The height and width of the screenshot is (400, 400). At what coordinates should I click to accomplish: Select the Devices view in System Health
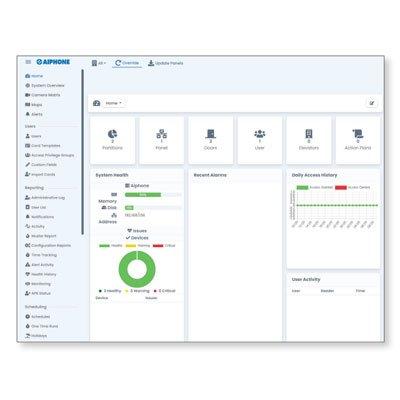pyautogui.click(x=137, y=238)
